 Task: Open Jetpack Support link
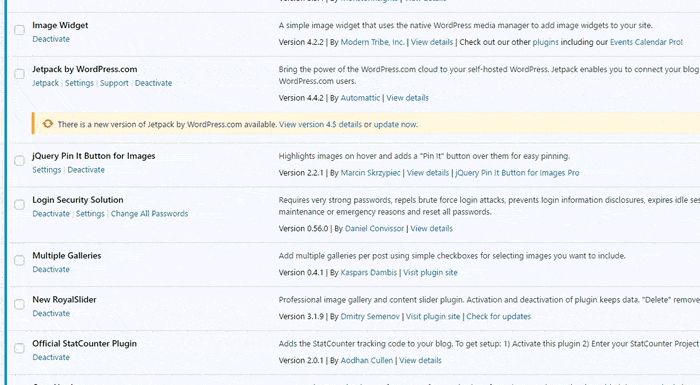coord(114,83)
